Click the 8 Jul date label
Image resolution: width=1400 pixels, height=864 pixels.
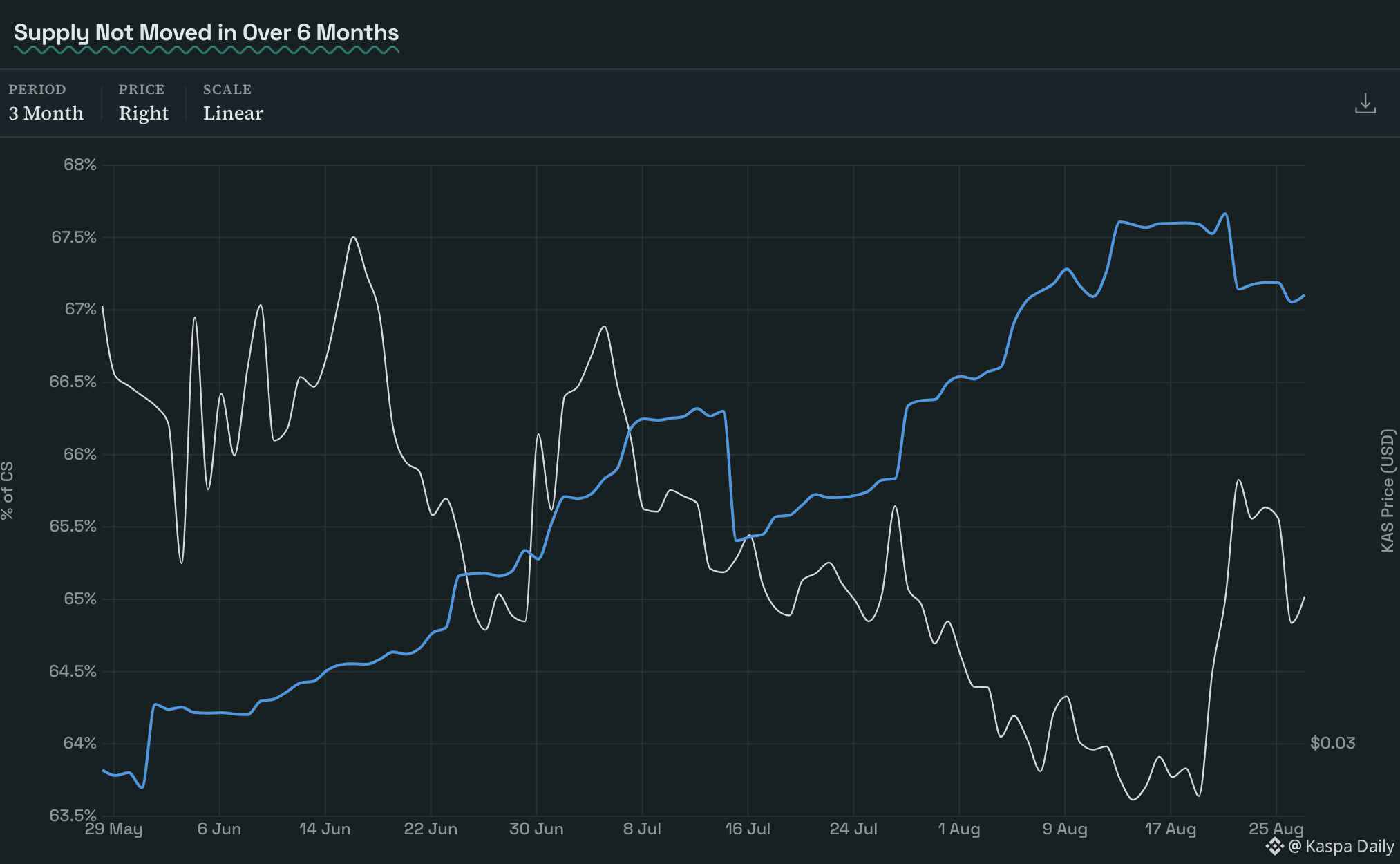pos(642,829)
